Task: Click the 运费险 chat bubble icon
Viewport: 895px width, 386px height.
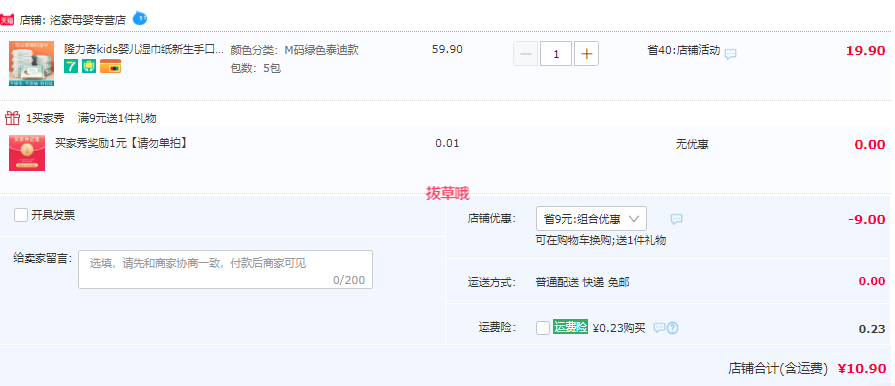Action: coord(659,328)
